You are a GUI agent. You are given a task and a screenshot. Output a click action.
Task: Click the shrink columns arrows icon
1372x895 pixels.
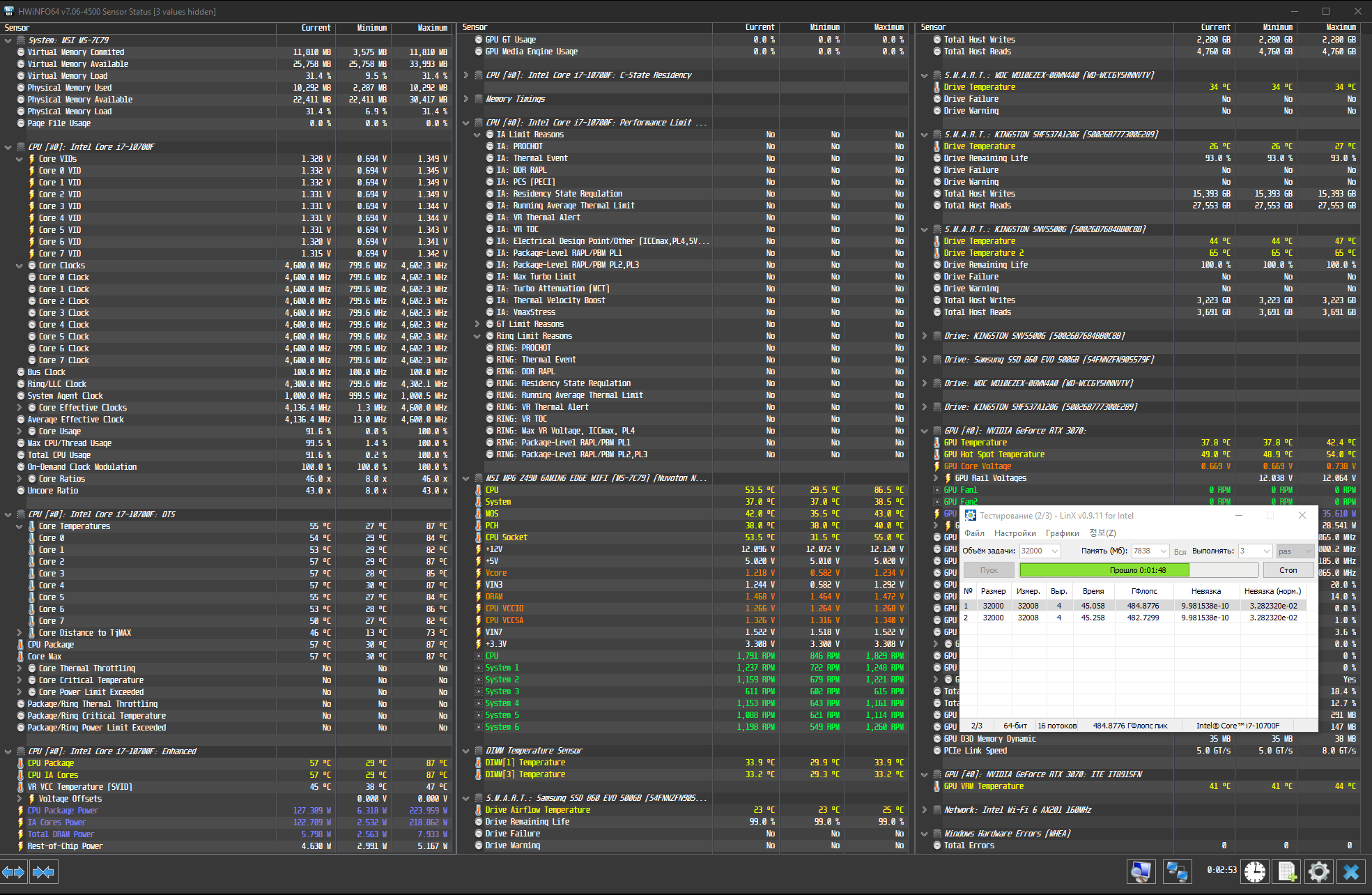click(43, 872)
